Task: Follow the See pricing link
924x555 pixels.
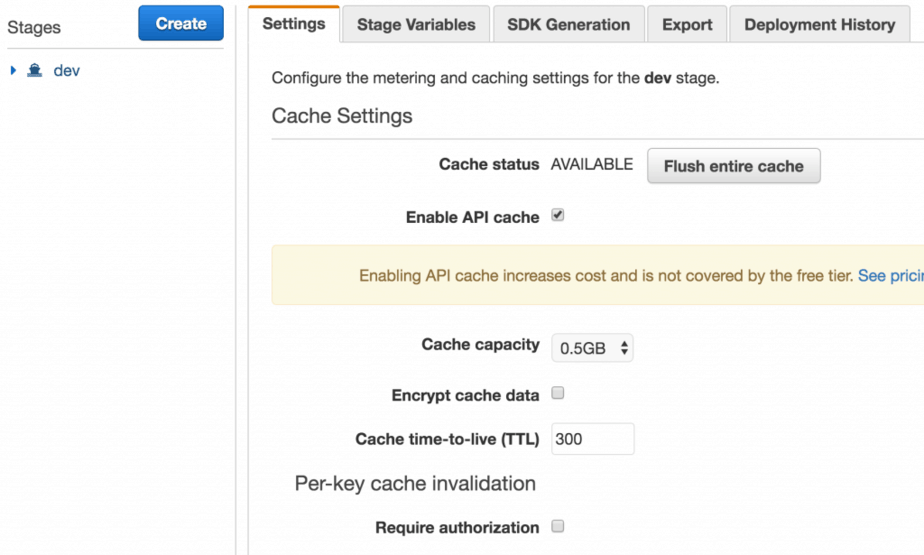Action: tap(890, 275)
